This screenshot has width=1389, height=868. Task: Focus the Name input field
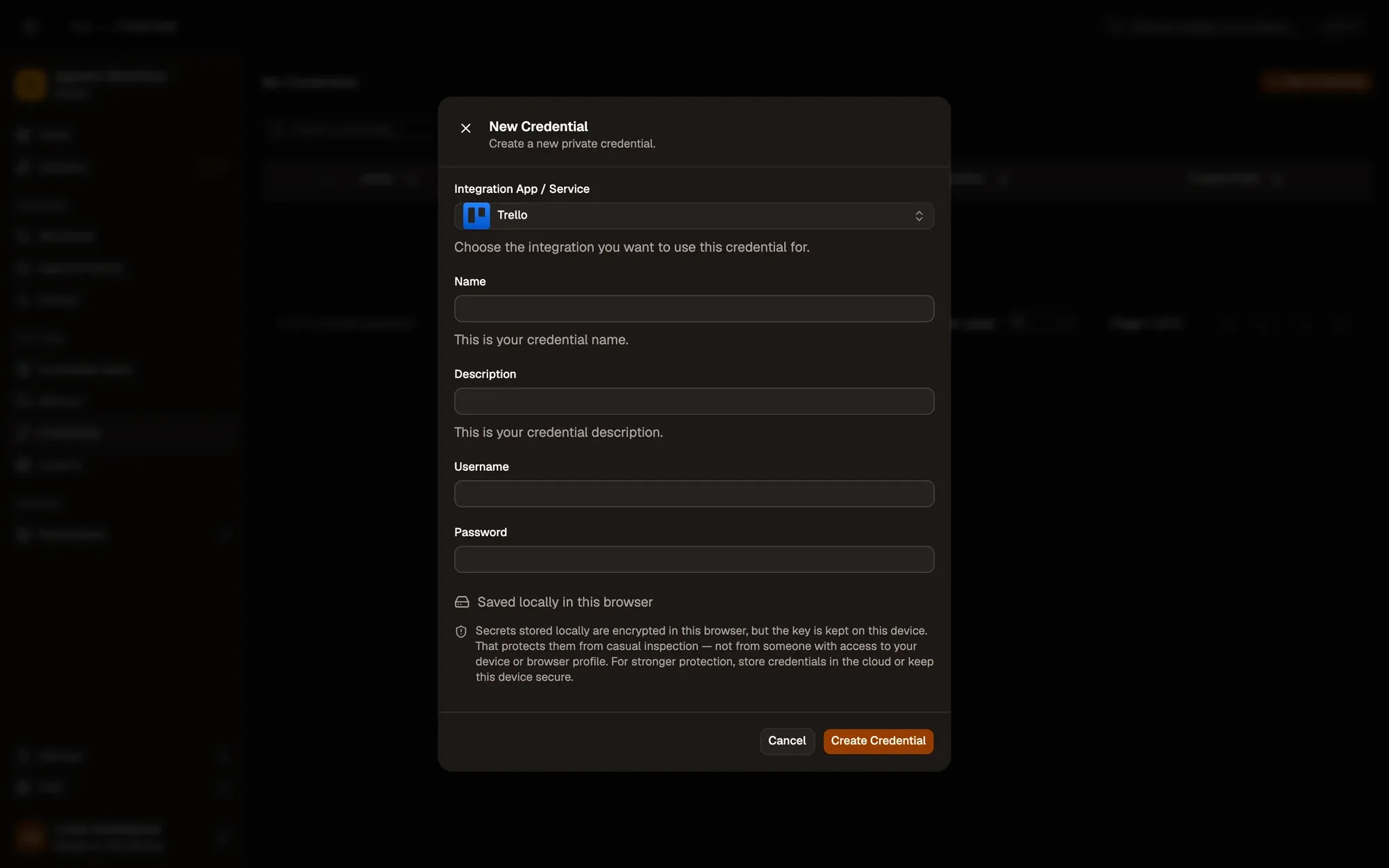coord(694,308)
